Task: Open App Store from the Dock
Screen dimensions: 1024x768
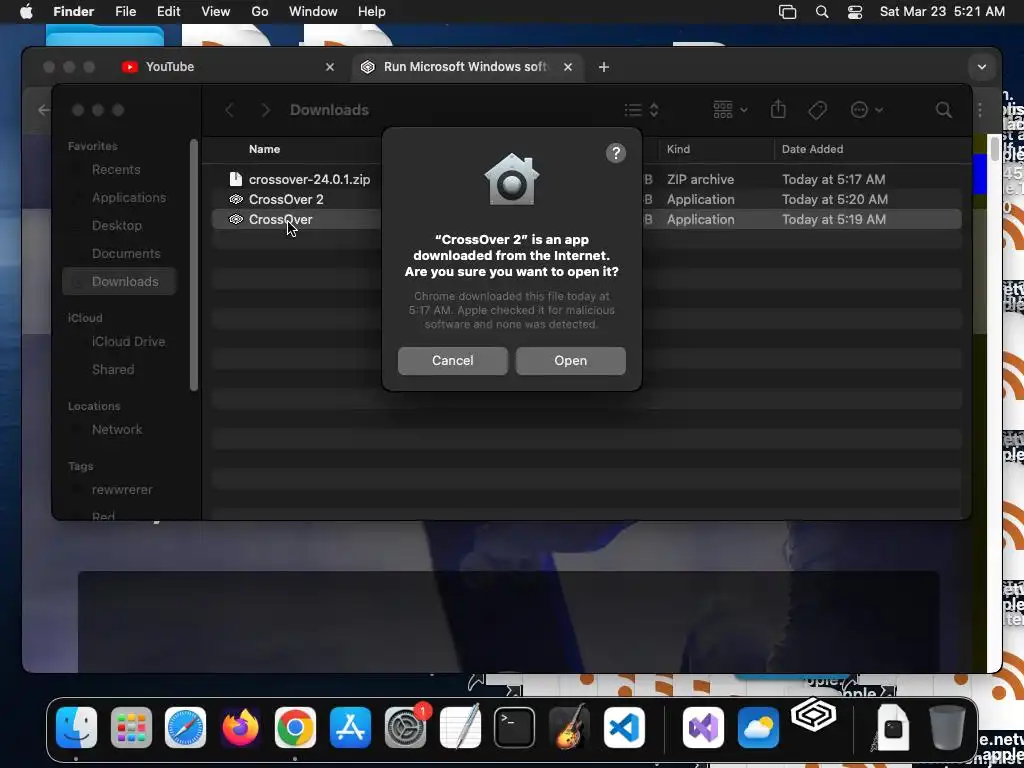Action: click(x=350, y=727)
